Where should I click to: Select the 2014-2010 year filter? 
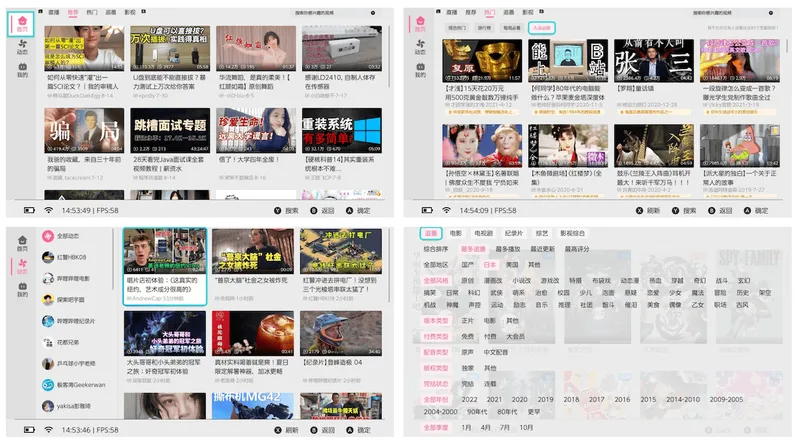(x=683, y=400)
